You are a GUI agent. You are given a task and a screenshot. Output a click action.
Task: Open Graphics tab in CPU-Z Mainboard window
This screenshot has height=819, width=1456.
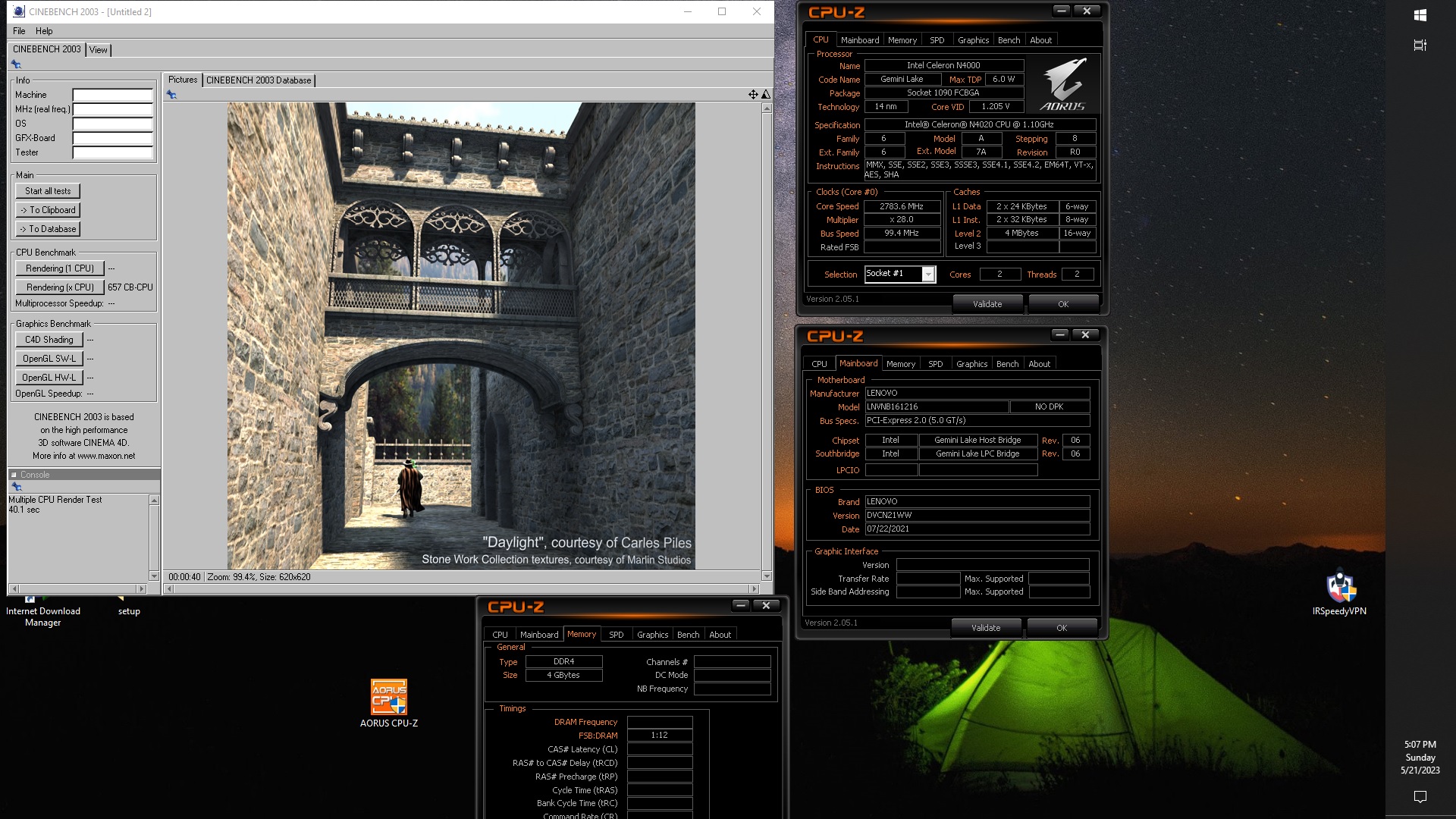point(971,364)
